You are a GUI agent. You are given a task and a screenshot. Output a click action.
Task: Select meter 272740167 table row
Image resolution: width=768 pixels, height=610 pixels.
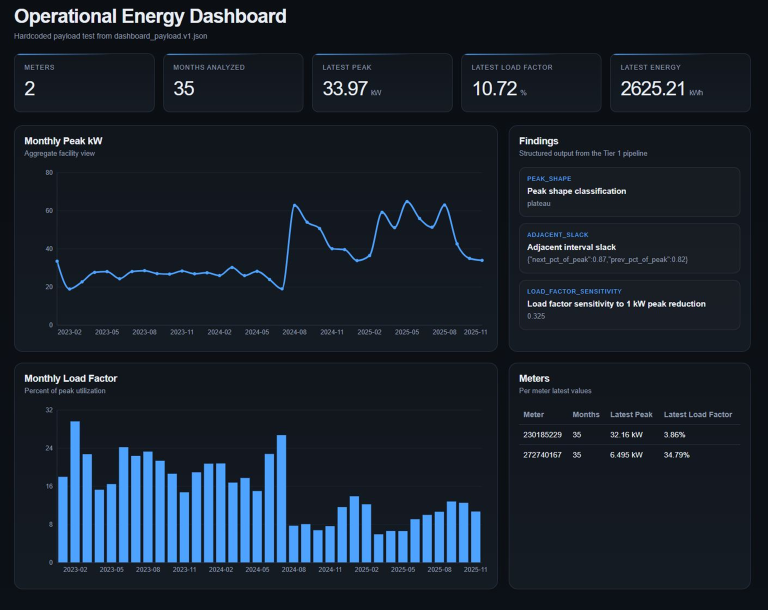(x=629, y=455)
